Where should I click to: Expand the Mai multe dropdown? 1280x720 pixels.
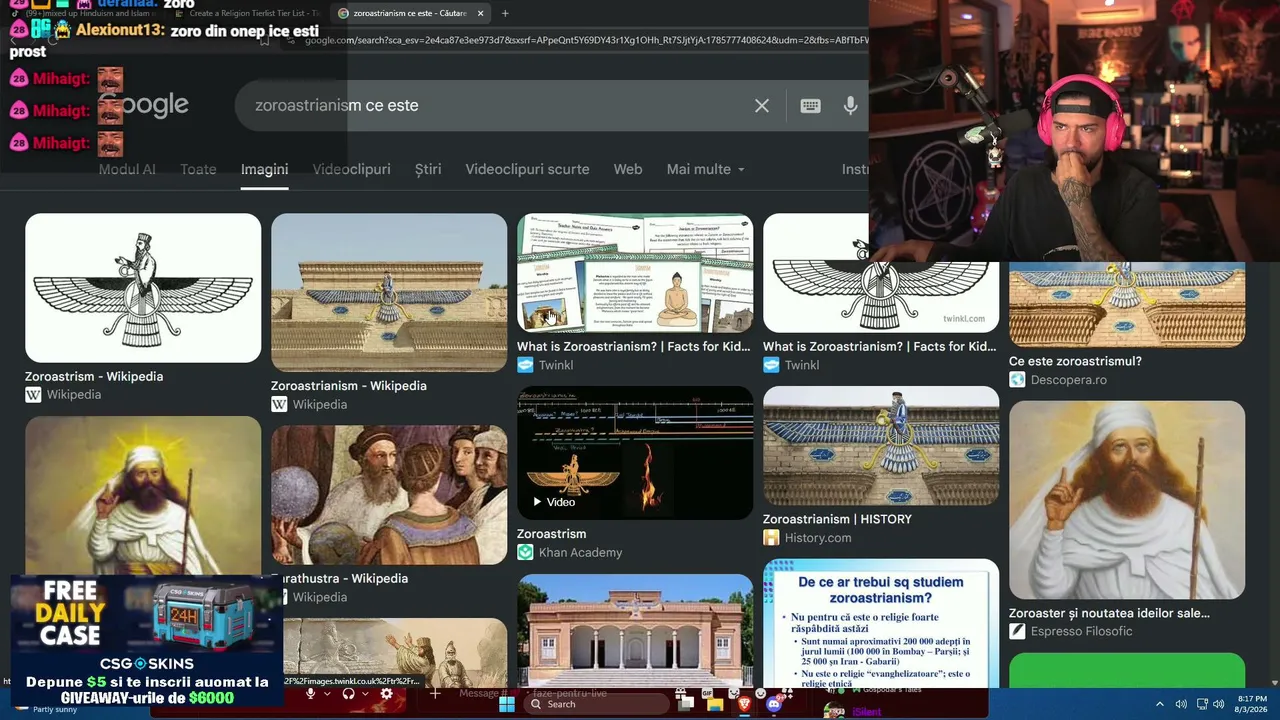(706, 169)
